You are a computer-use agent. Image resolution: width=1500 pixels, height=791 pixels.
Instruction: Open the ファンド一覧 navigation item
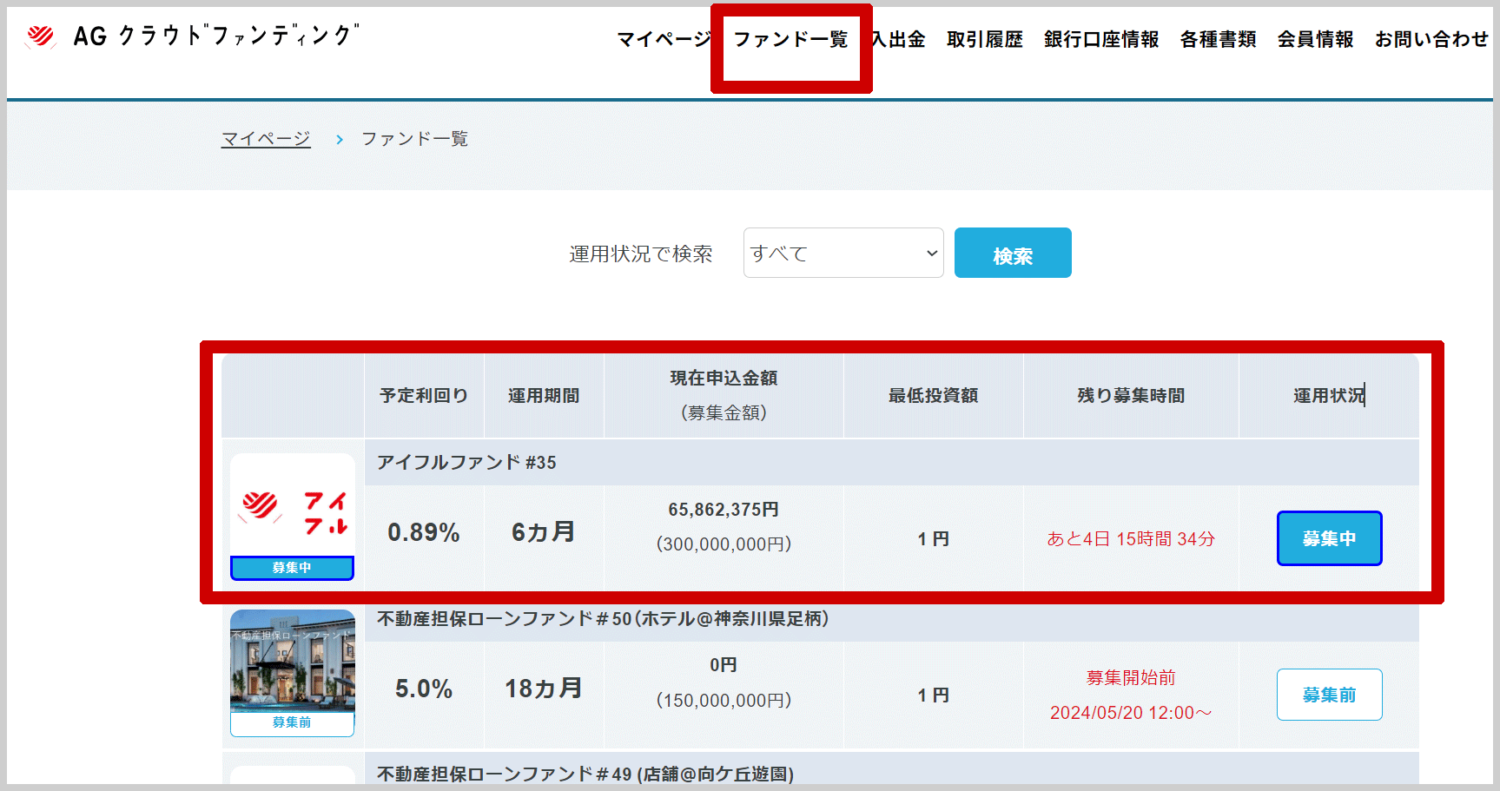[790, 40]
